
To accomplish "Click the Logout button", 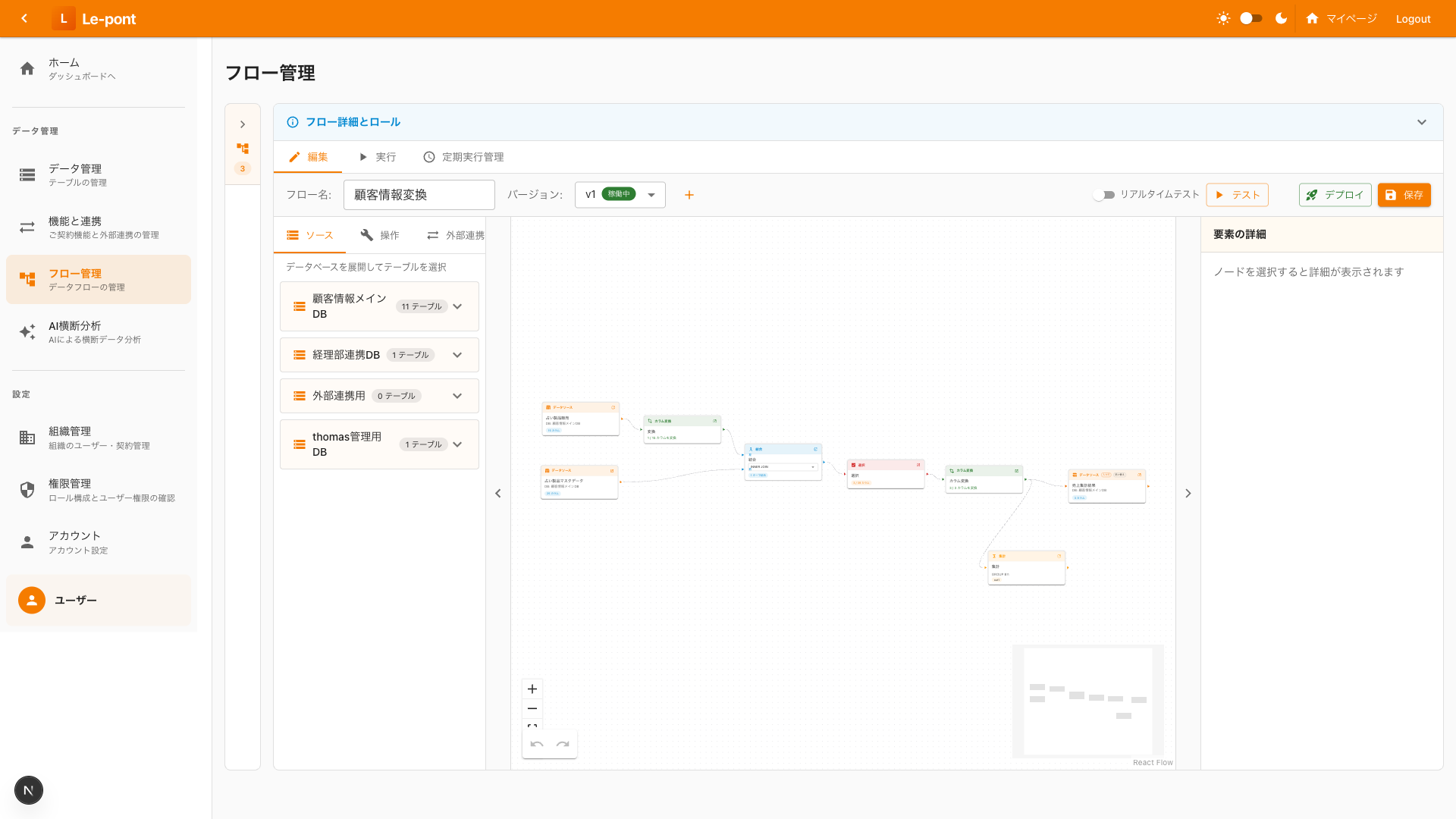I will 1413,19.
